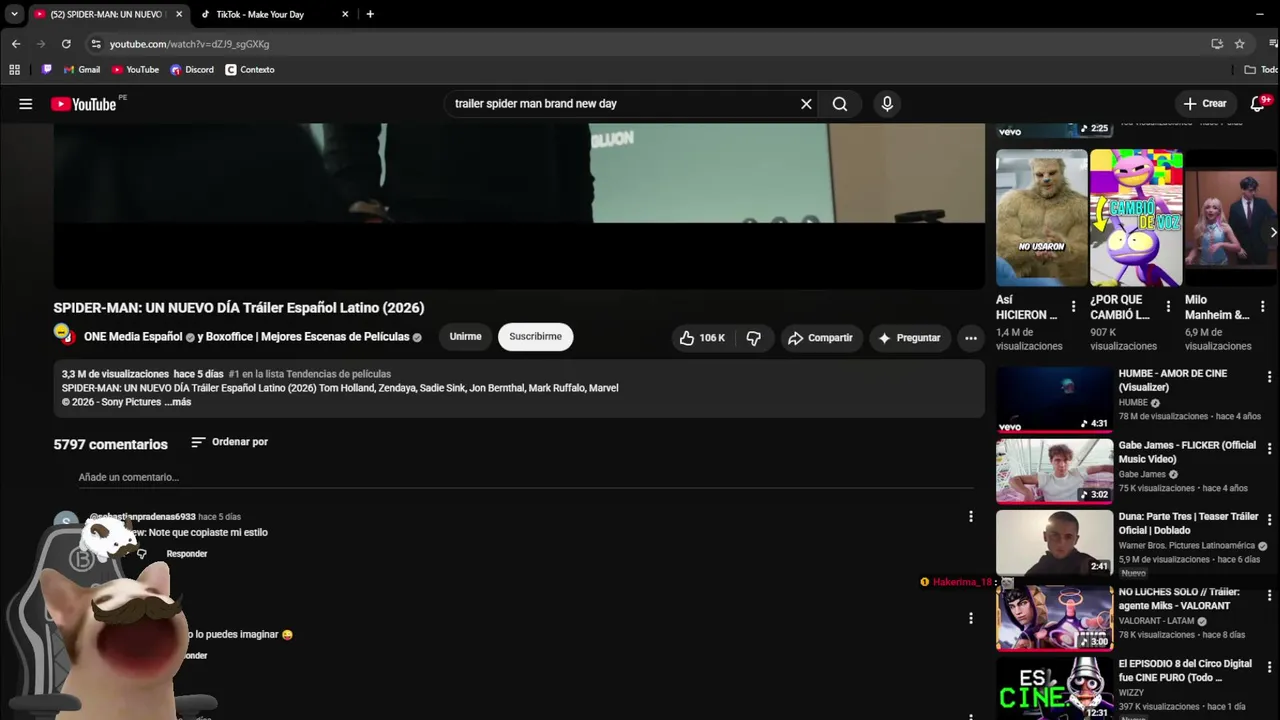Reload the page in the browser
Screen dimensions: 1280x720
pyautogui.click(x=66, y=44)
